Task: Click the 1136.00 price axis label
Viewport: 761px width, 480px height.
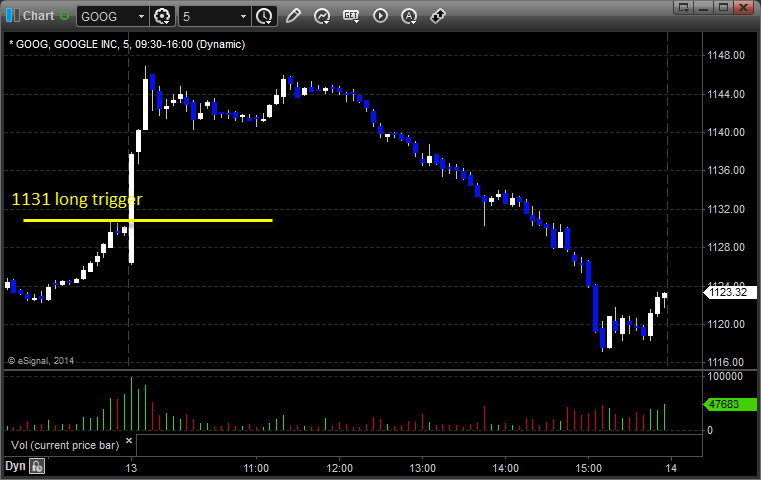Action: point(726,170)
